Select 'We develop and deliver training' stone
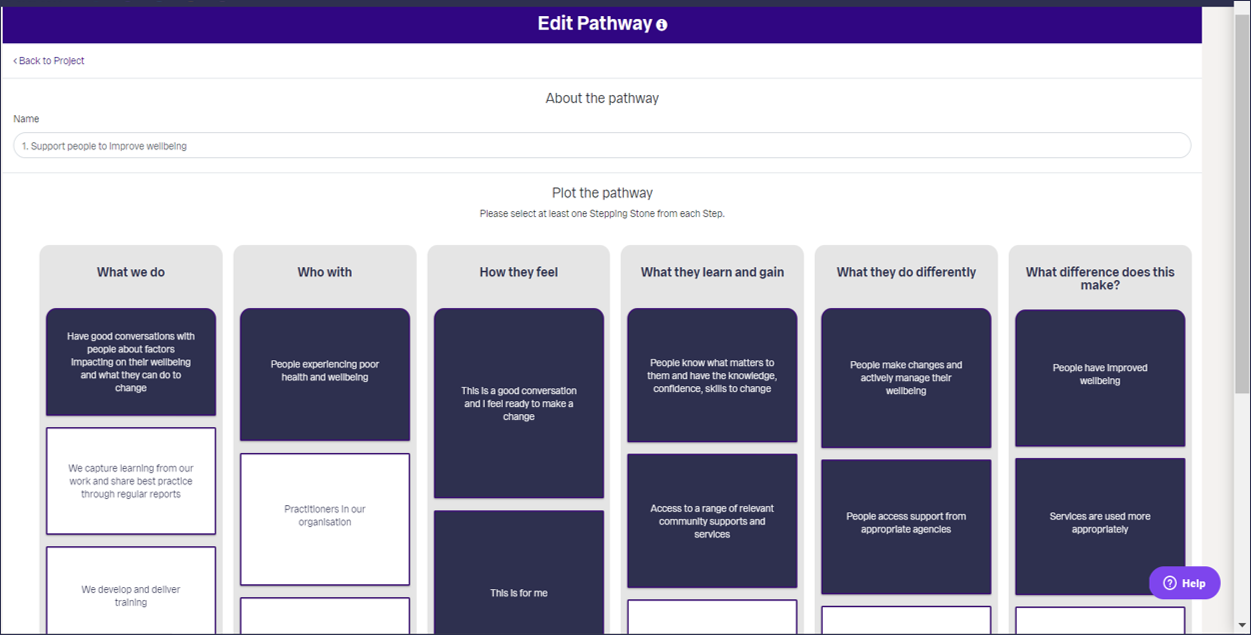Image resolution: width=1258 pixels, height=635 pixels. click(131, 591)
